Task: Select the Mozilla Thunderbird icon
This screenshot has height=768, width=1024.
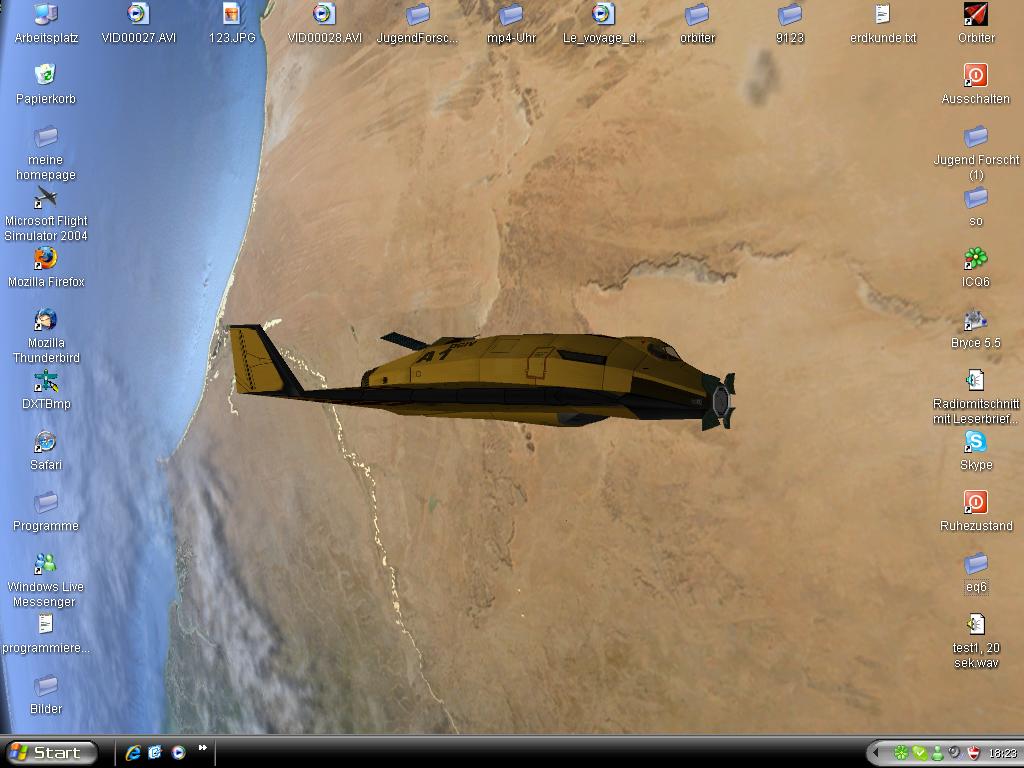Action: 46,320
